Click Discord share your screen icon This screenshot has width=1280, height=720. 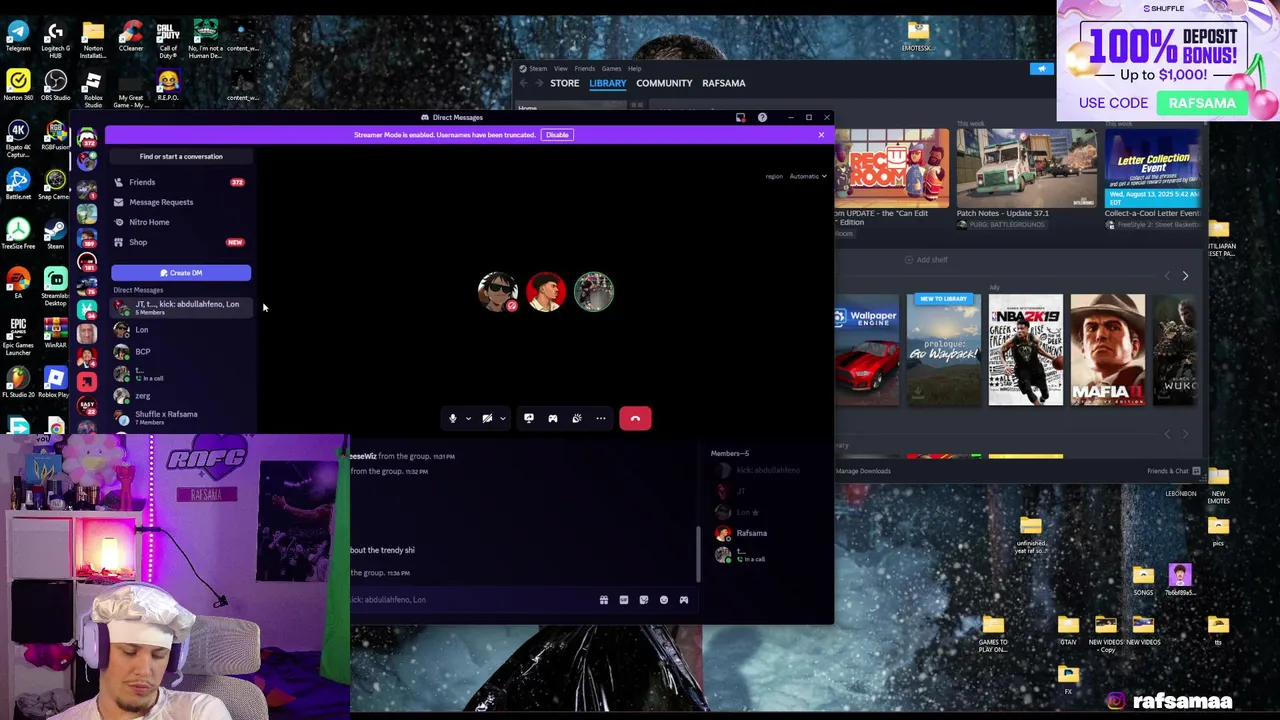[x=529, y=418]
